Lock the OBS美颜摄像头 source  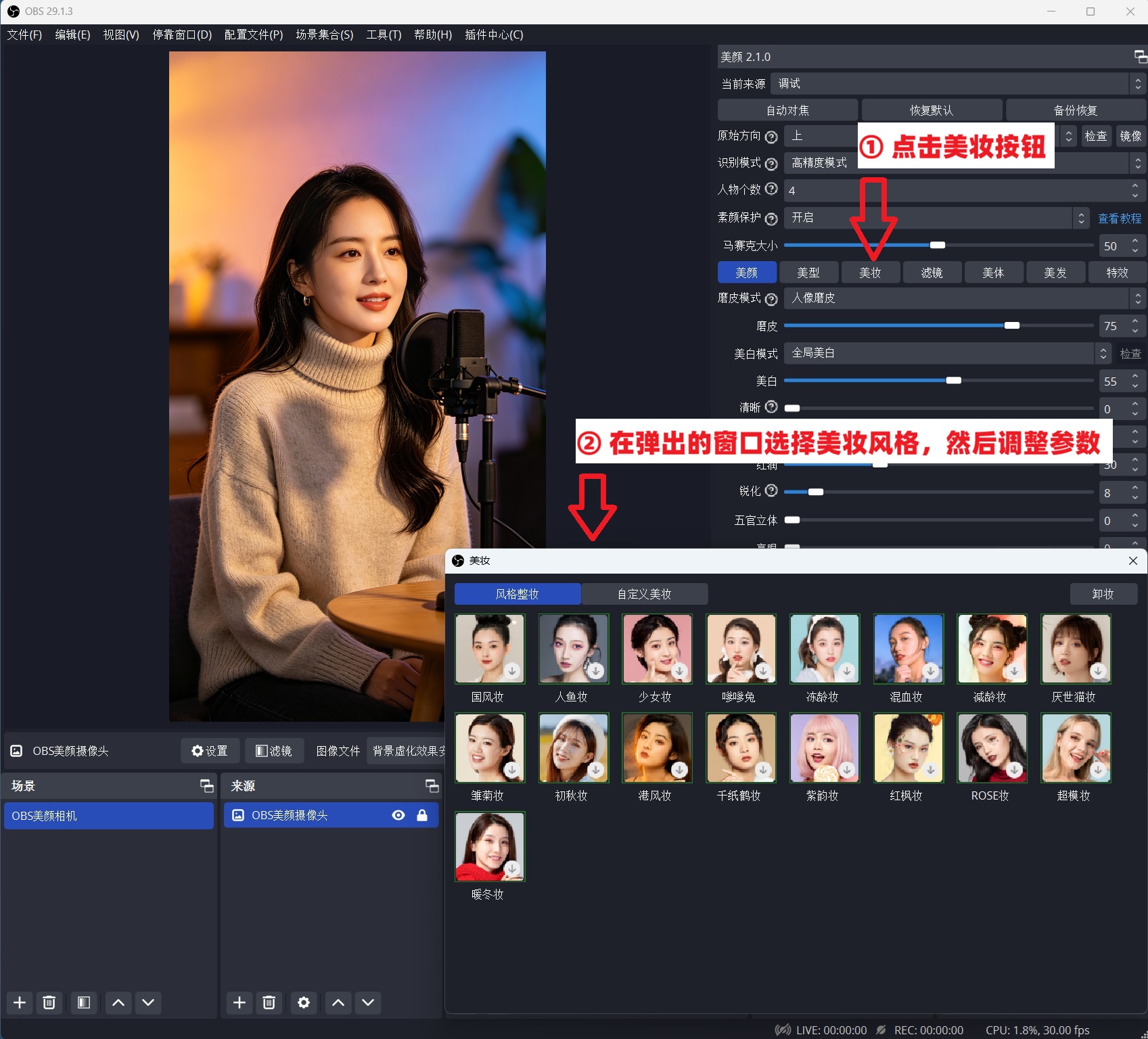coord(422,815)
